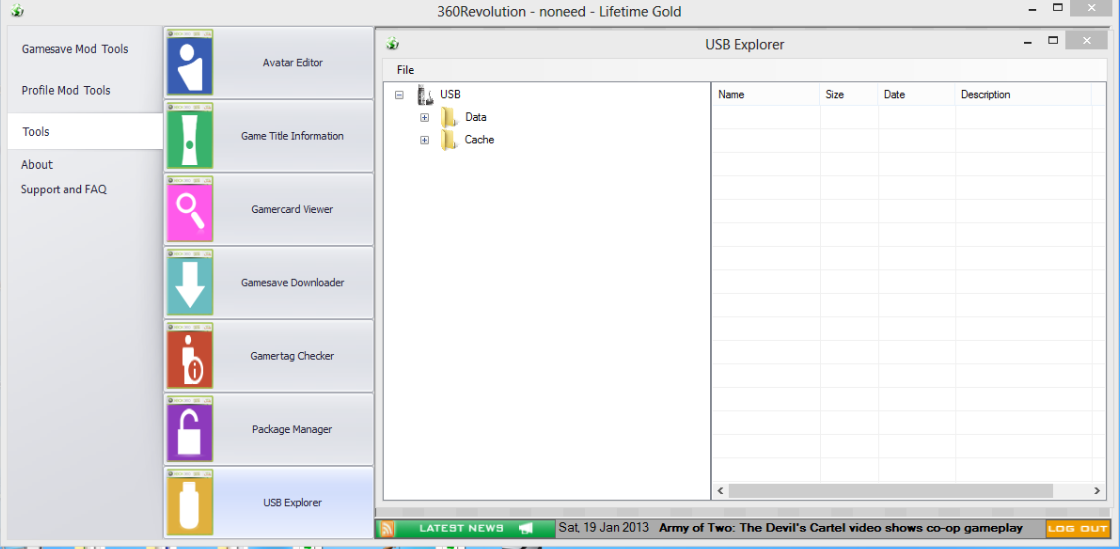1120x549 pixels.
Task: Click the Gamesave Downloader arrow icon
Action: click(x=189, y=283)
